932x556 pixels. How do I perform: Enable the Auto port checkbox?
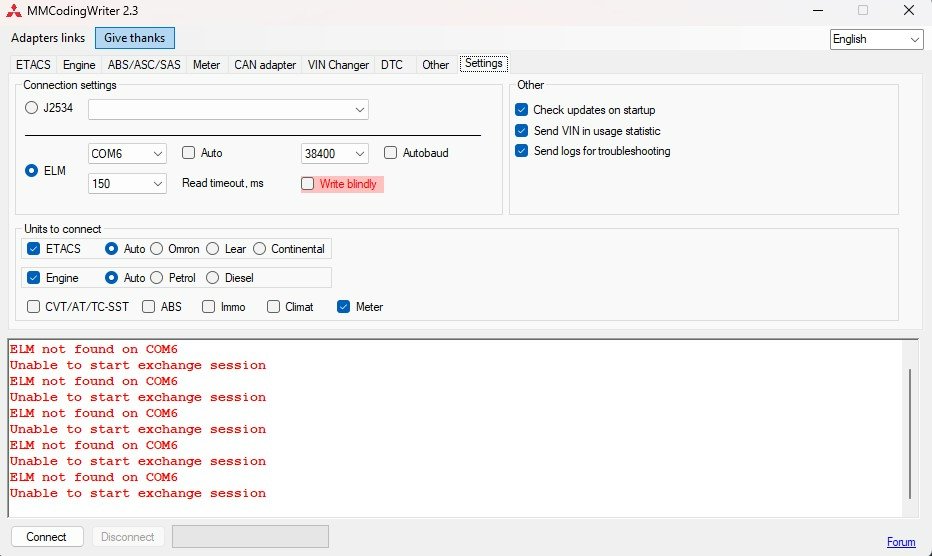(x=188, y=153)
